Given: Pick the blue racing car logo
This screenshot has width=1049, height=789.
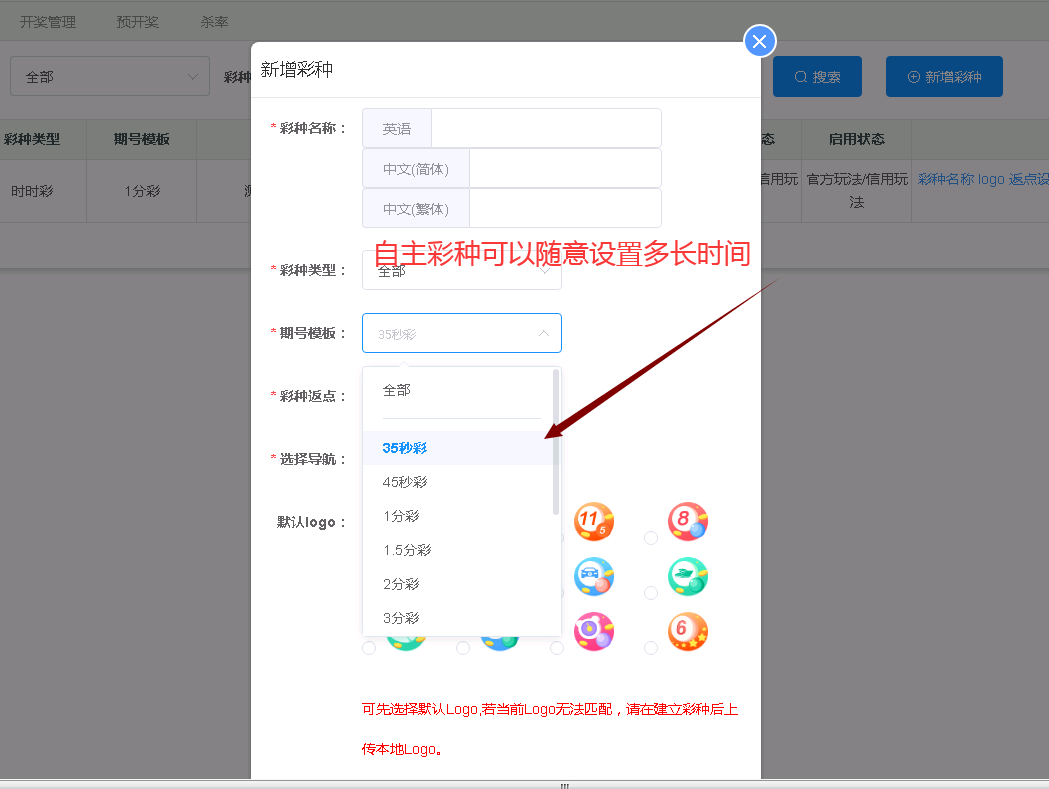Looking at the screenshot, I should [x=594, y=576].
